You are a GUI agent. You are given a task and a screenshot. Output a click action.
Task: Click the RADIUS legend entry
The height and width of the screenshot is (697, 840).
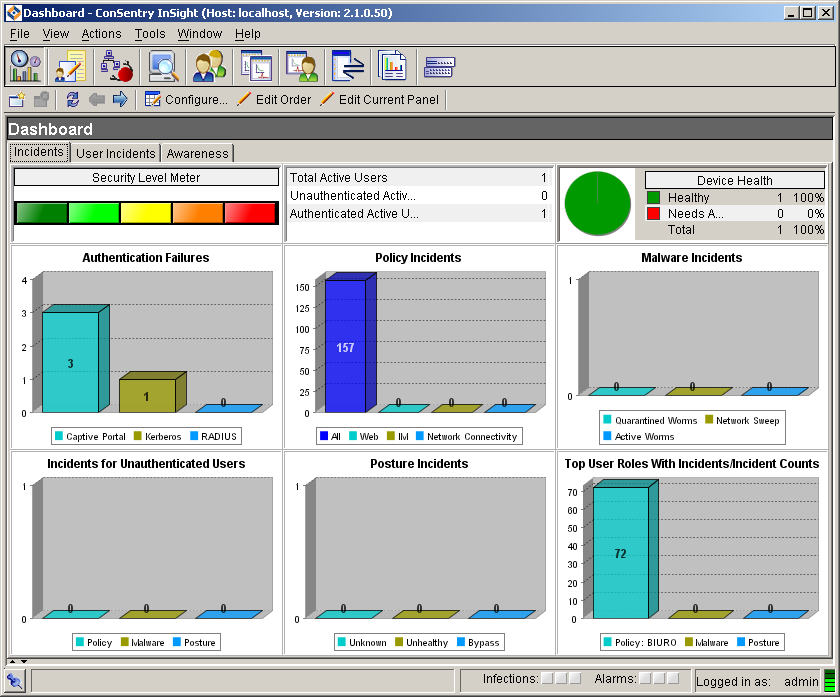tap(213, 436)
